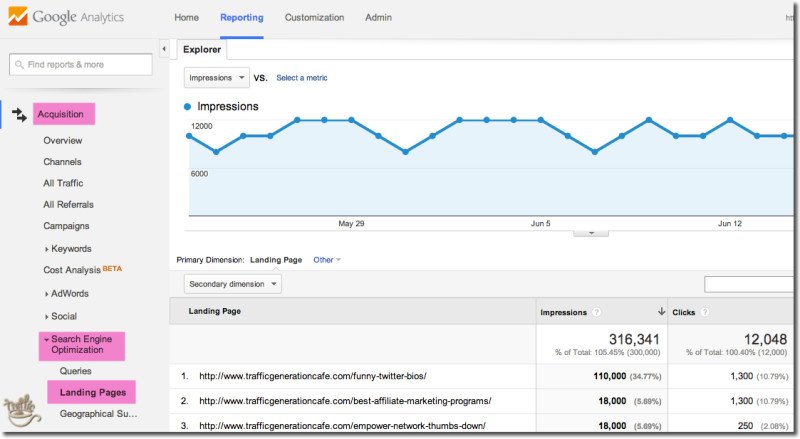Open the Customization tab

pyautogui.click(x=314, y=17)
